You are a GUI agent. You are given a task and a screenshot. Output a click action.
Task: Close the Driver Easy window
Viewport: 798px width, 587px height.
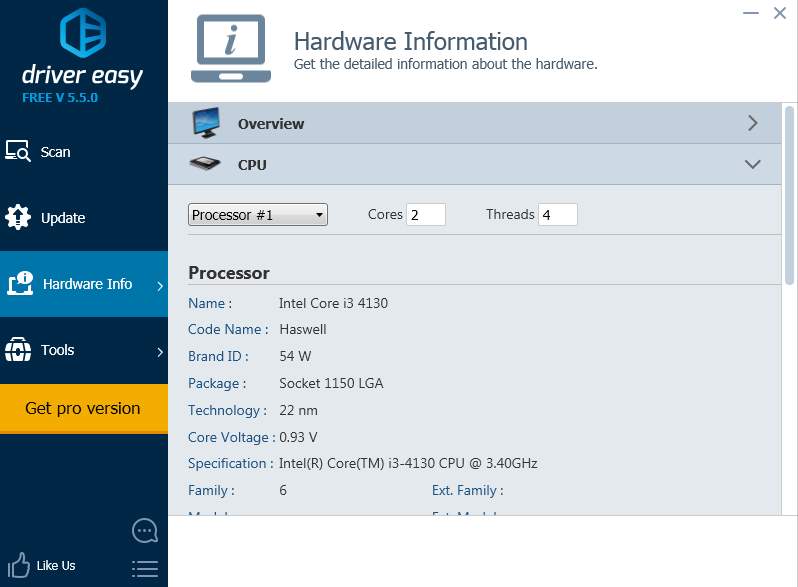tap(780, 13)
